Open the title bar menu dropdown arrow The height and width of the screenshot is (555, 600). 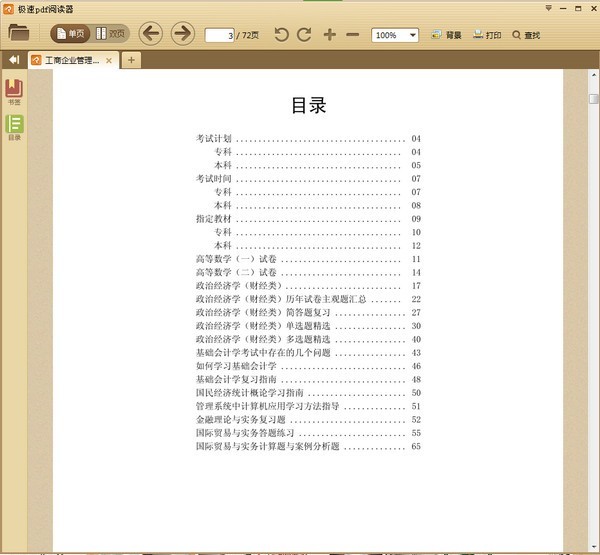[548, 8]
